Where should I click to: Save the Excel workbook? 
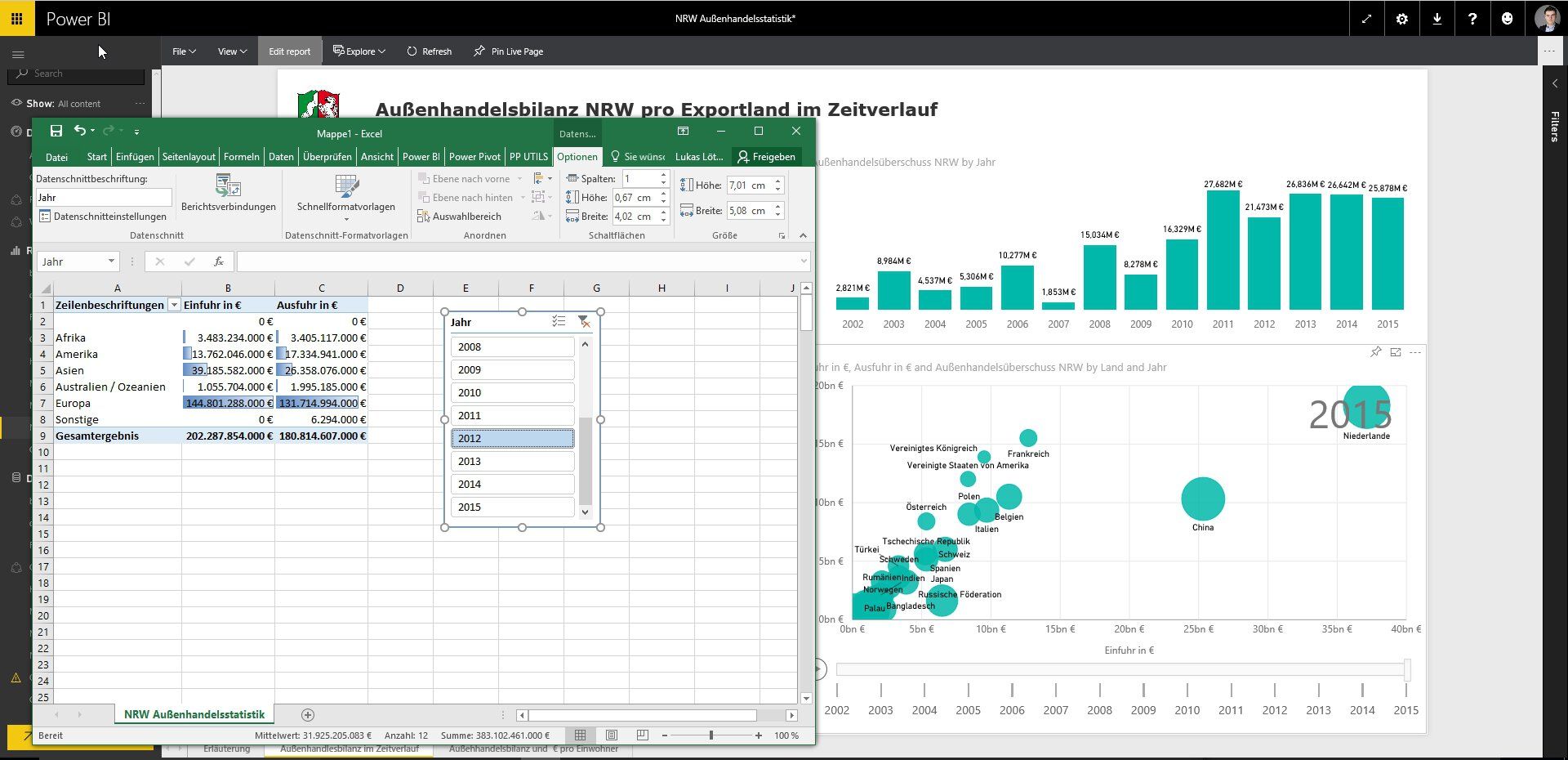click(56, 131)
